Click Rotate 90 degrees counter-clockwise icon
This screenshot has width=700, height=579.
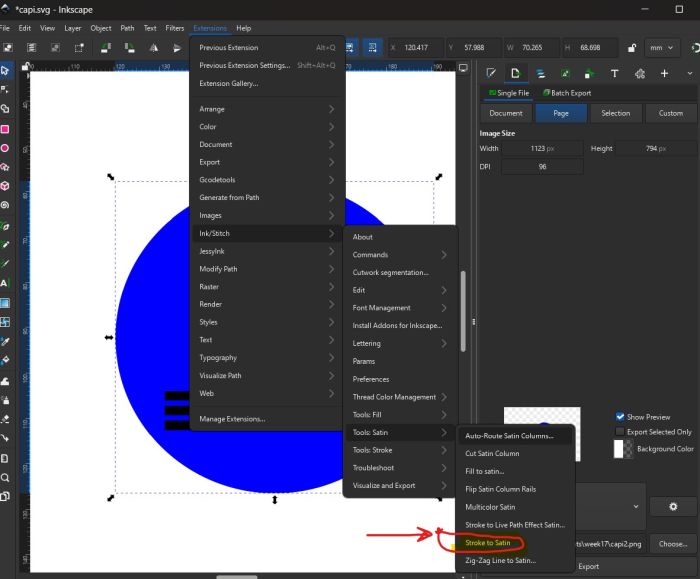pyautogui.click(x=106, y=48)
